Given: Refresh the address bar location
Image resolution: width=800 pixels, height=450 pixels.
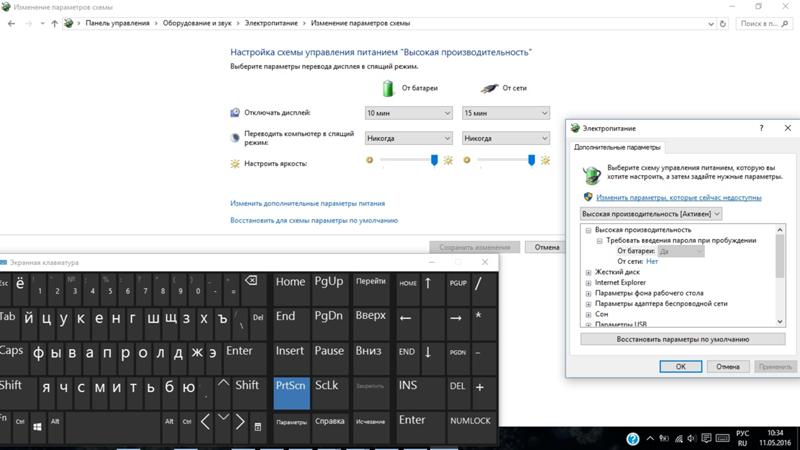Looking at the screenshot, I should tap(722, 23).
